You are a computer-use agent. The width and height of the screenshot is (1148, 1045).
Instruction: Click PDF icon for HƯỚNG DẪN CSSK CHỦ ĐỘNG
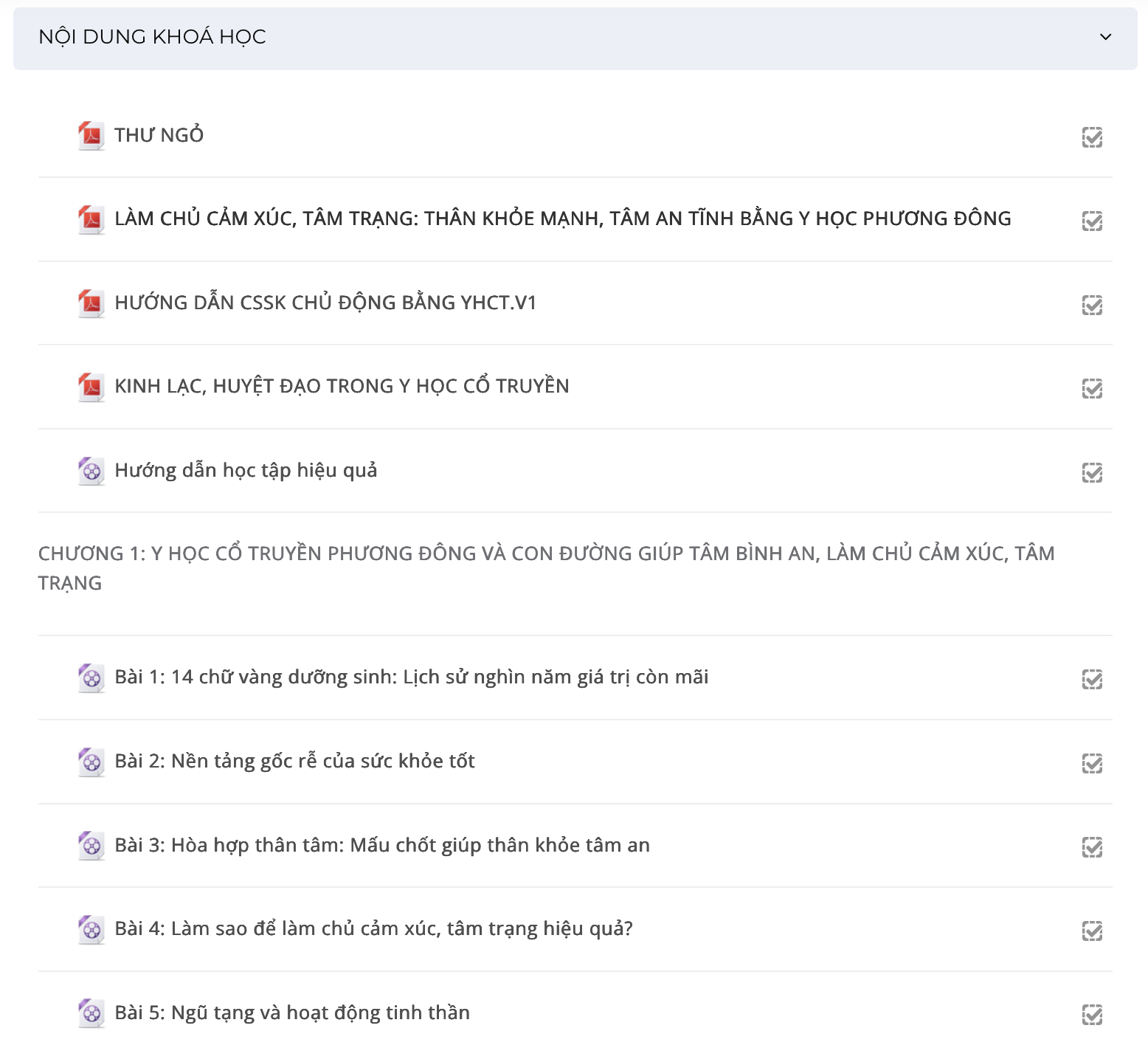pos(91,303)
